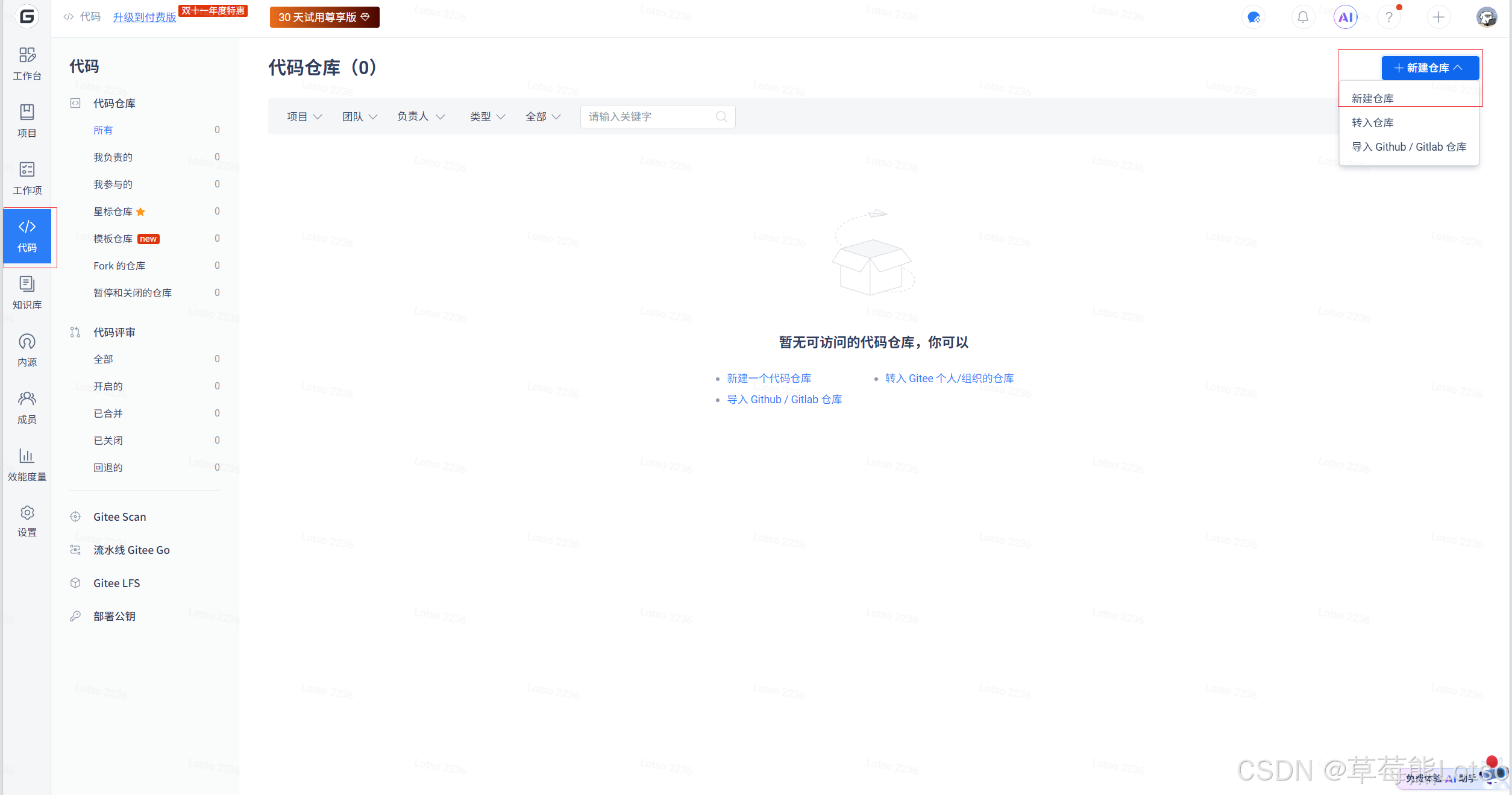This screenshot has width=1512, height=795.
Task: Open the 成员 members sidebar icon
Action: [x=27, y=407]
